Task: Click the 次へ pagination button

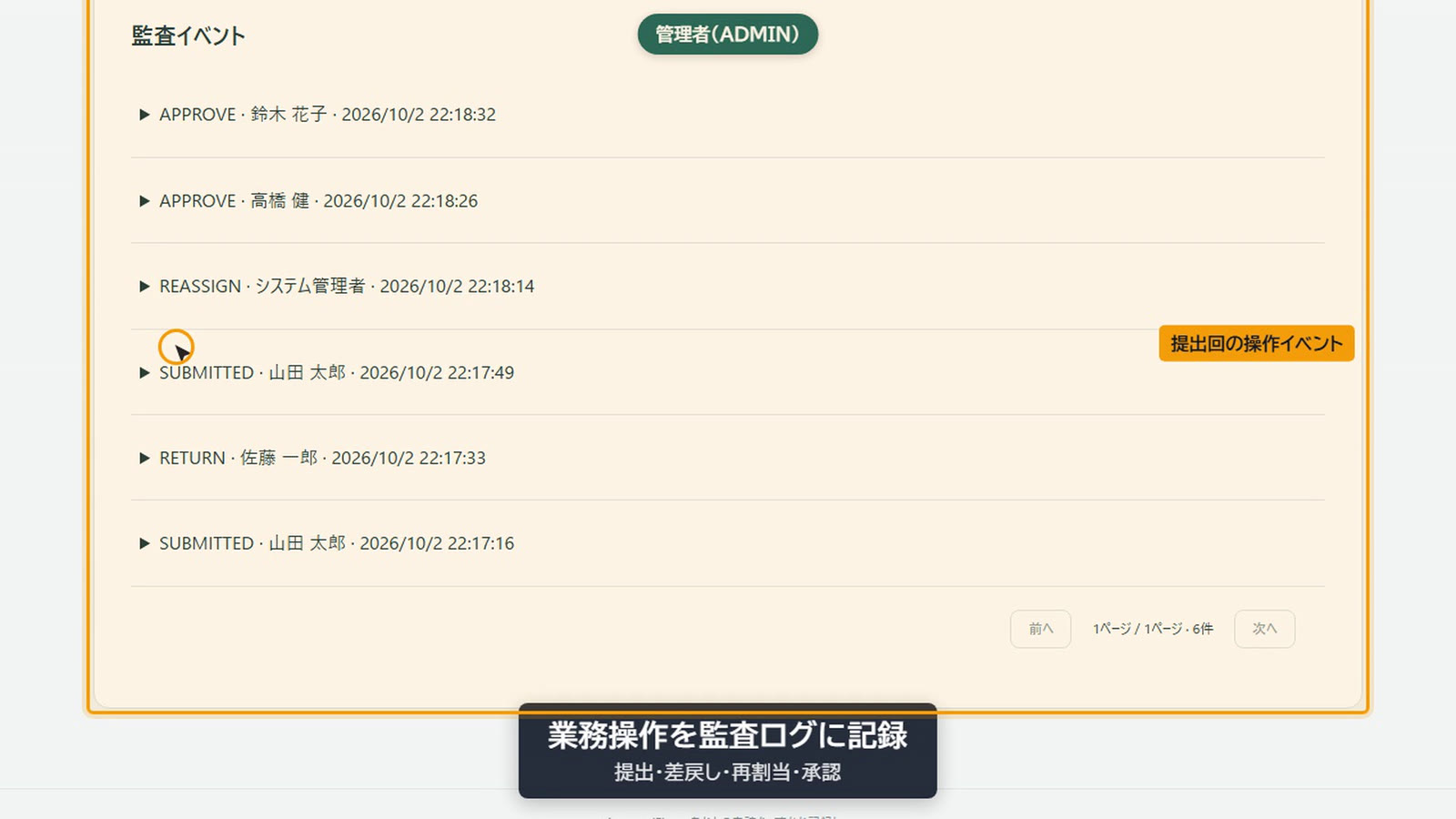Action: click(1264, 629)
